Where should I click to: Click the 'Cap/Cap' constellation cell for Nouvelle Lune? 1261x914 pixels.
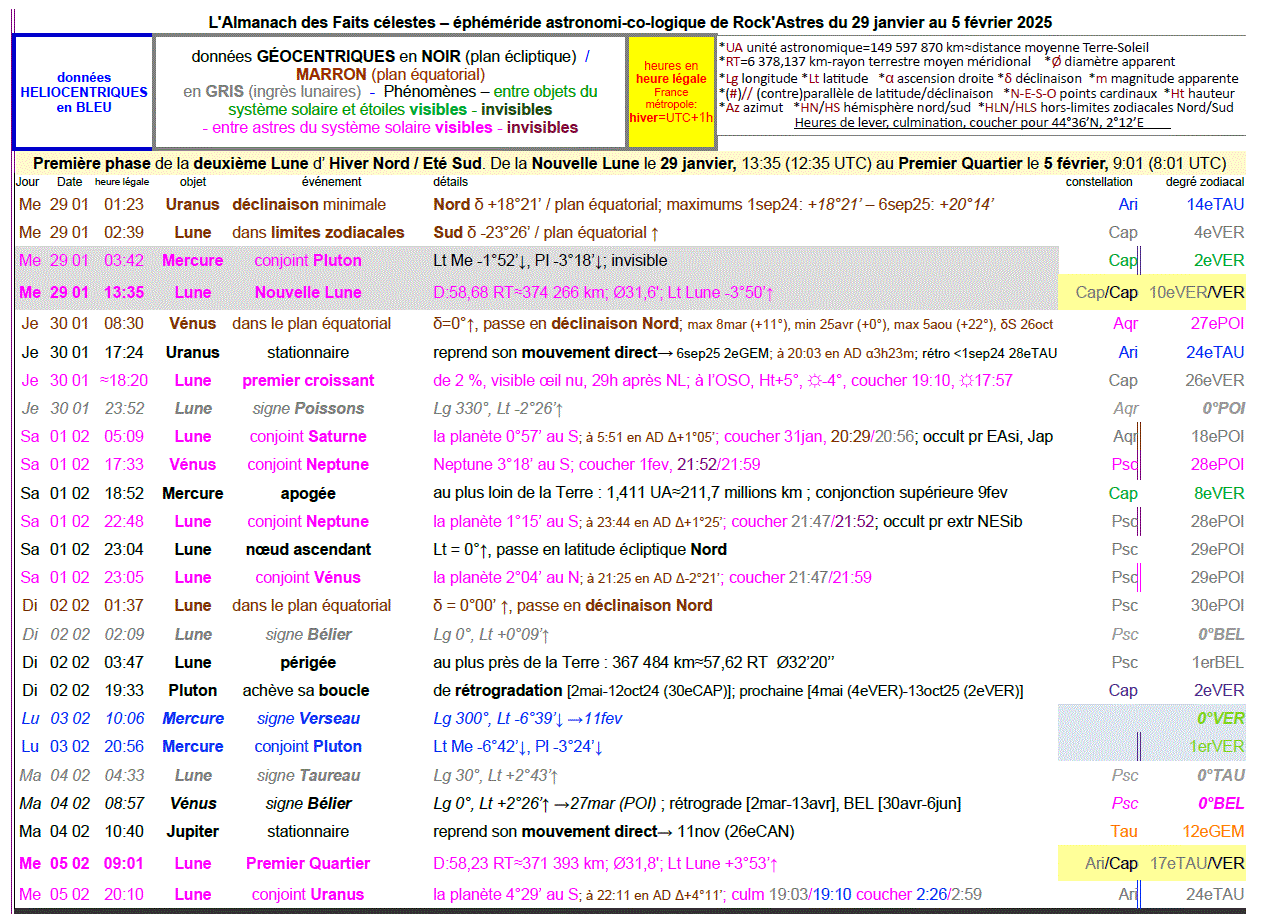(x=1106, y=292)
